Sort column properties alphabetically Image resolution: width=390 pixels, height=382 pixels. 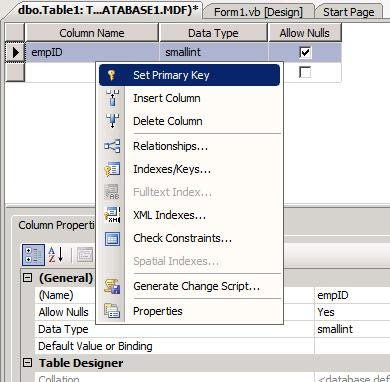click(x=56, y=255)
